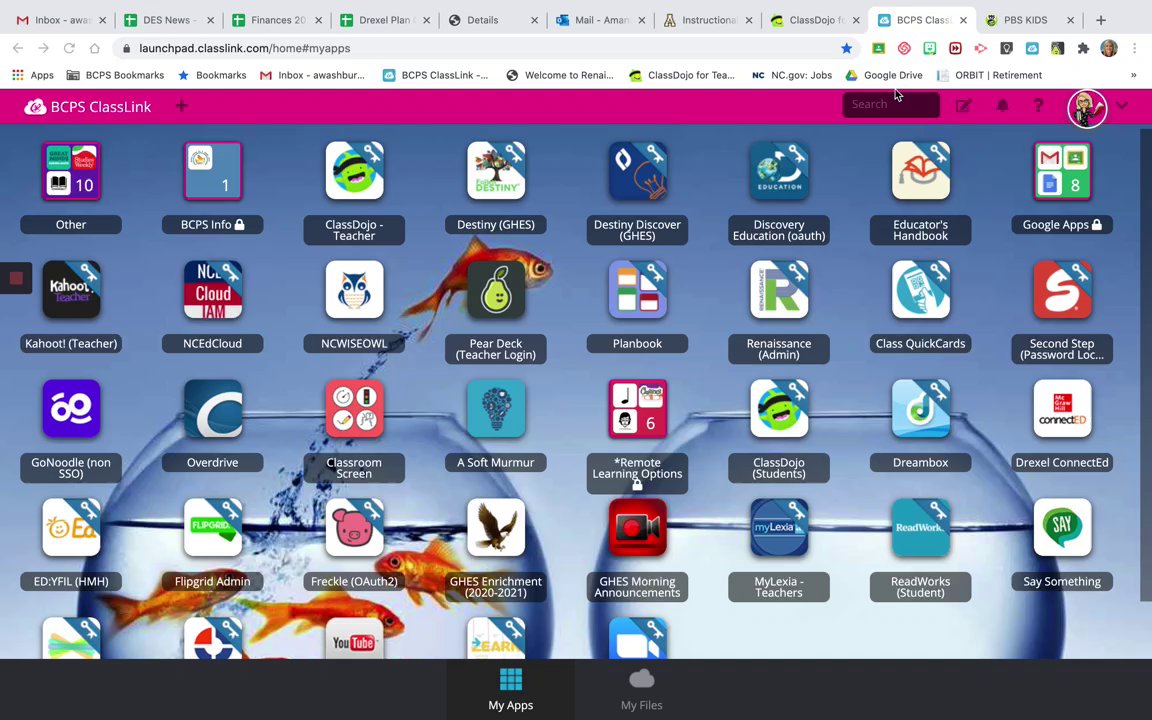Launch Destiny Discover (GHES)
Screen dimensions: 1152x720
tap(637, 171)
